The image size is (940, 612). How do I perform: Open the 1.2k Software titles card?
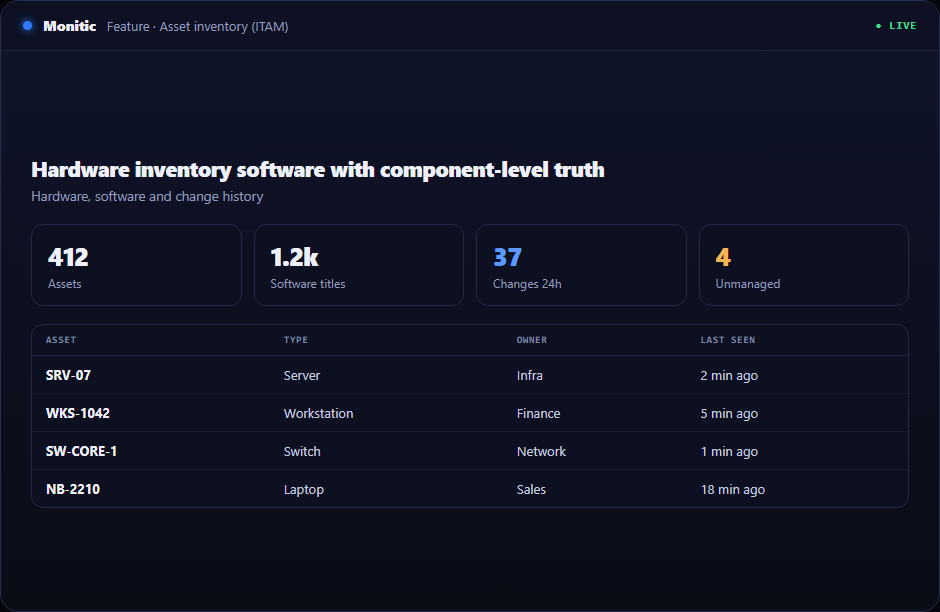(358, 265)
